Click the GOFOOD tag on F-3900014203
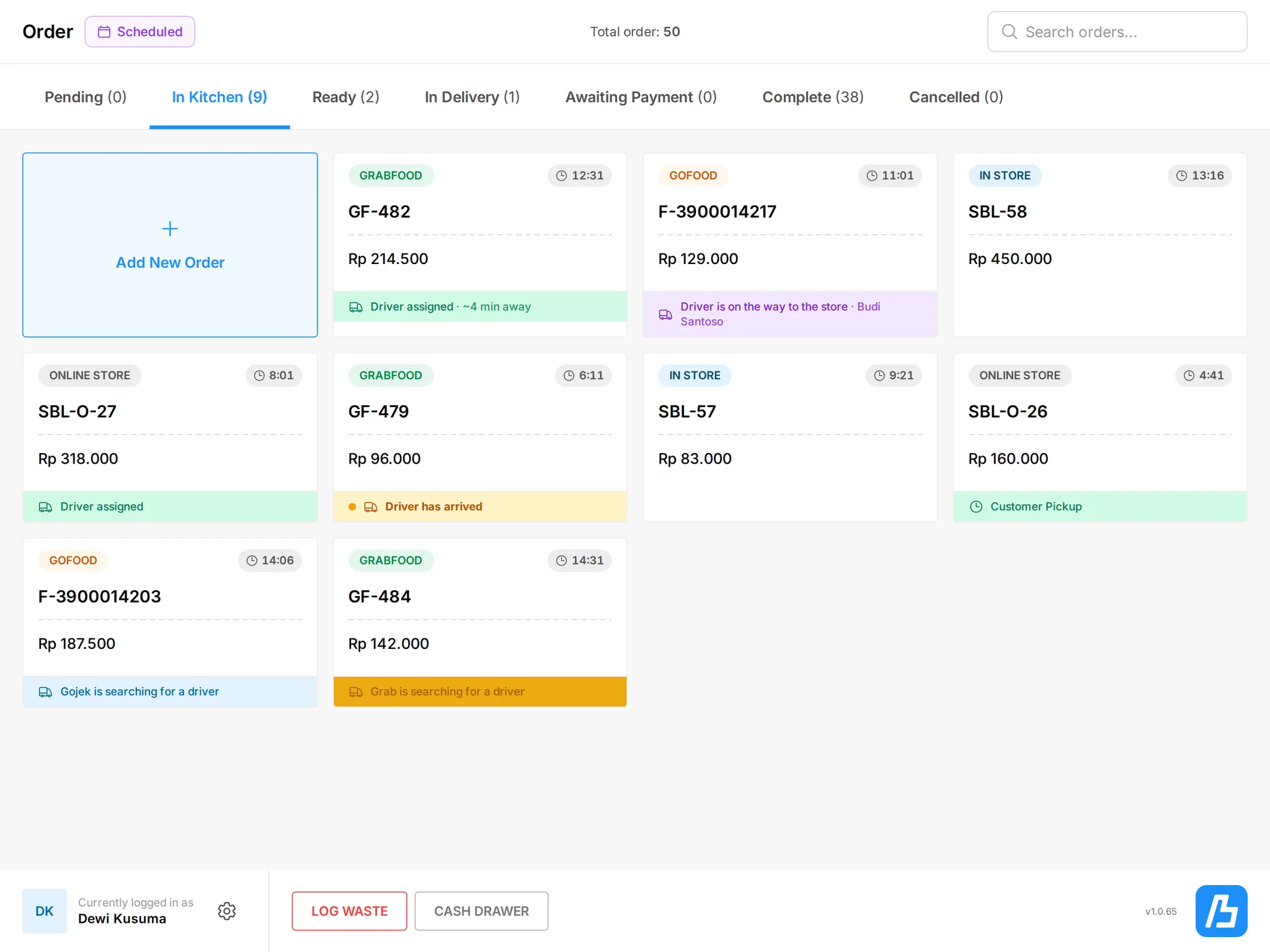 (73, 560)
